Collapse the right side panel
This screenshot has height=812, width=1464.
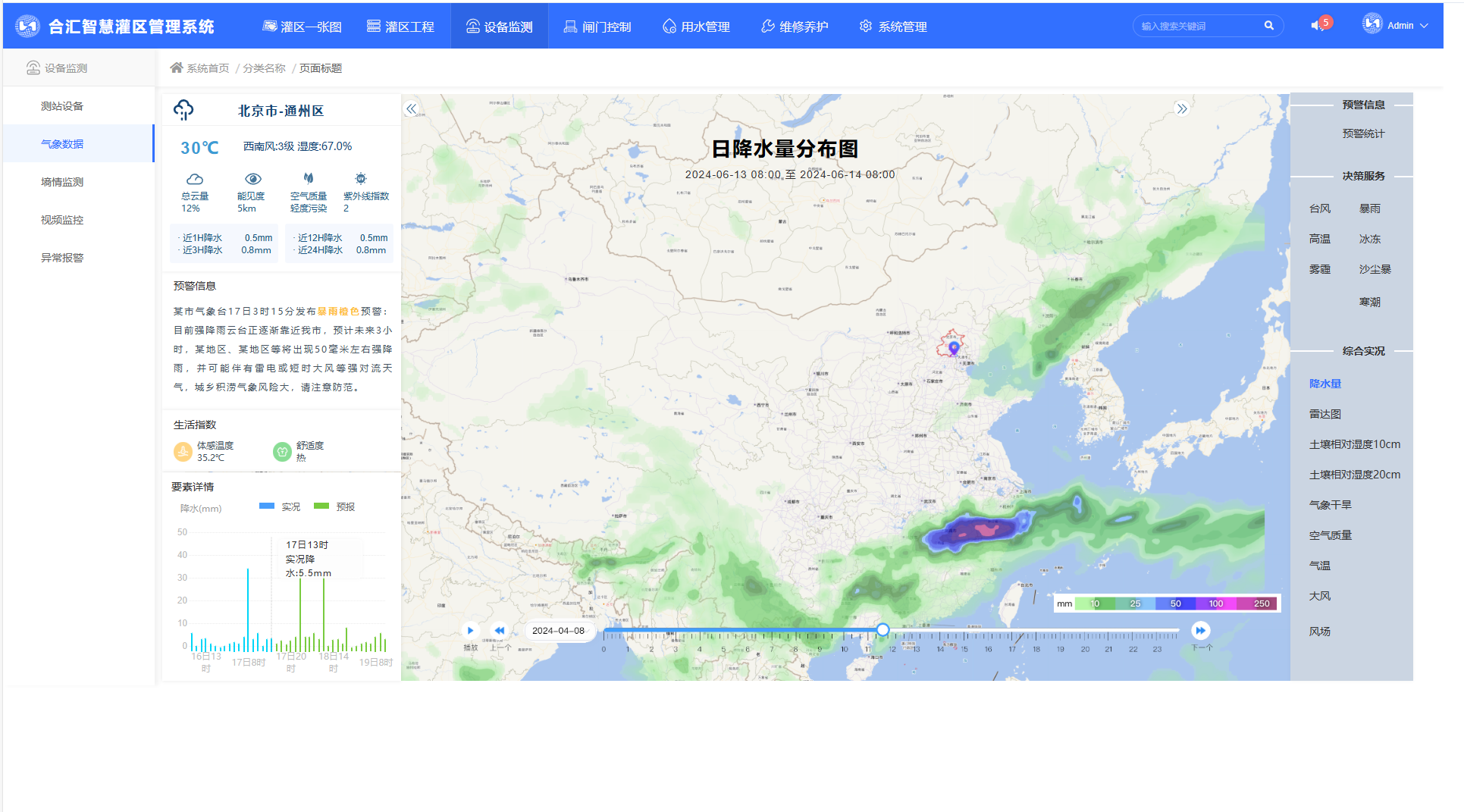(1181, 108)
